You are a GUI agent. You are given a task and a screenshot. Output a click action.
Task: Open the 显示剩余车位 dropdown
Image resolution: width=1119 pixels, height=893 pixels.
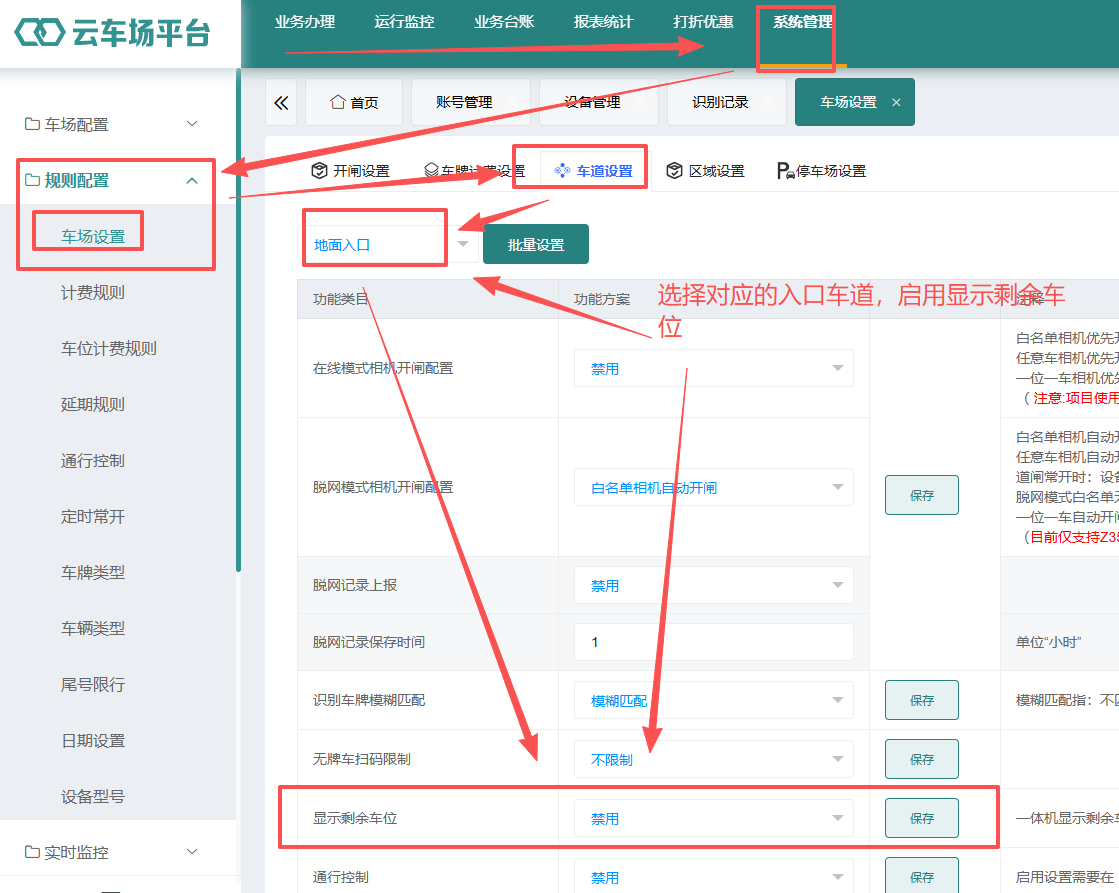tap(714, 818)
